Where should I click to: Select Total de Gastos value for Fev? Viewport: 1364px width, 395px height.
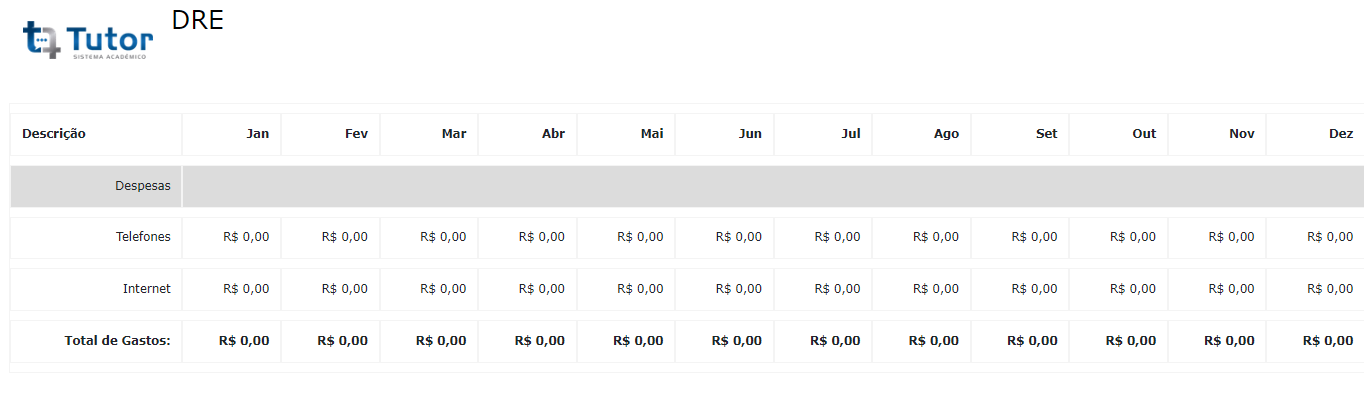click(342, 341)
